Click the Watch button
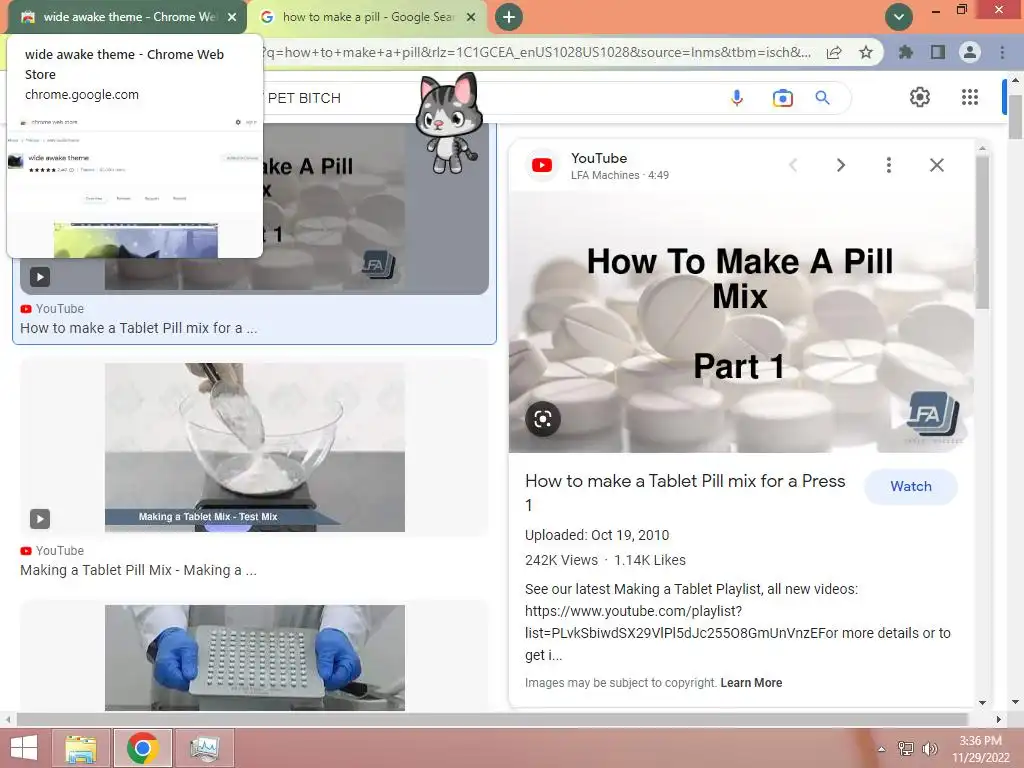The height and width of the screenshot is (768, 1024). click(911, 487)
